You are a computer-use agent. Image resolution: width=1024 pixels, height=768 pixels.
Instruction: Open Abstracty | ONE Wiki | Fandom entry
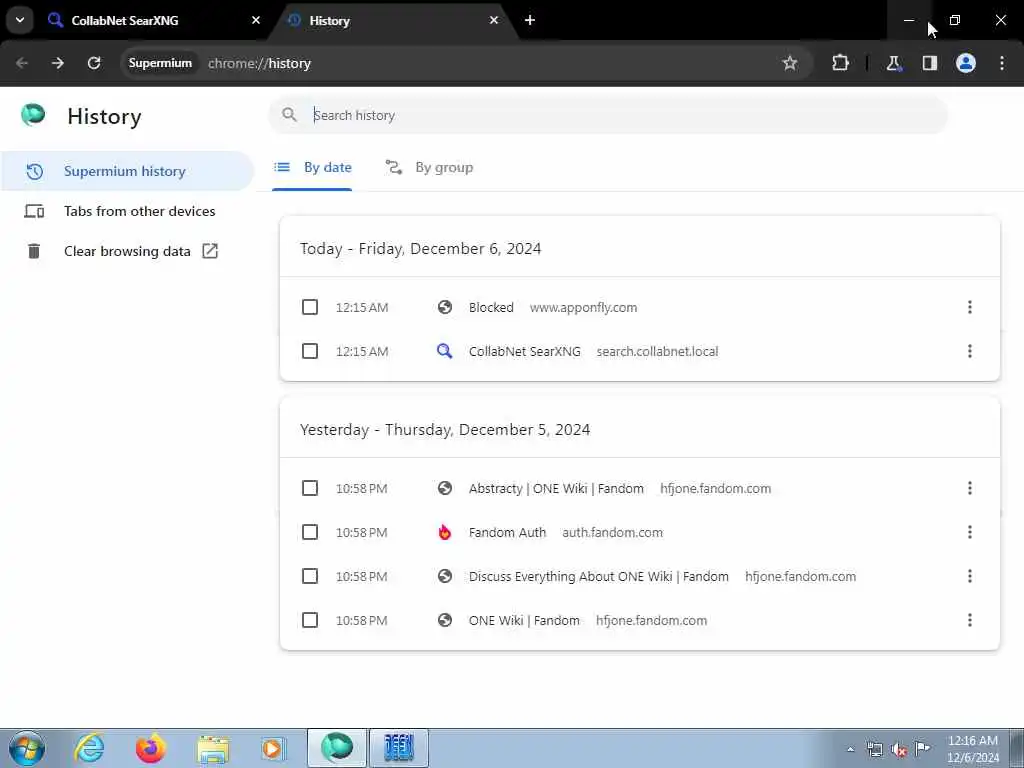point(556,488)
